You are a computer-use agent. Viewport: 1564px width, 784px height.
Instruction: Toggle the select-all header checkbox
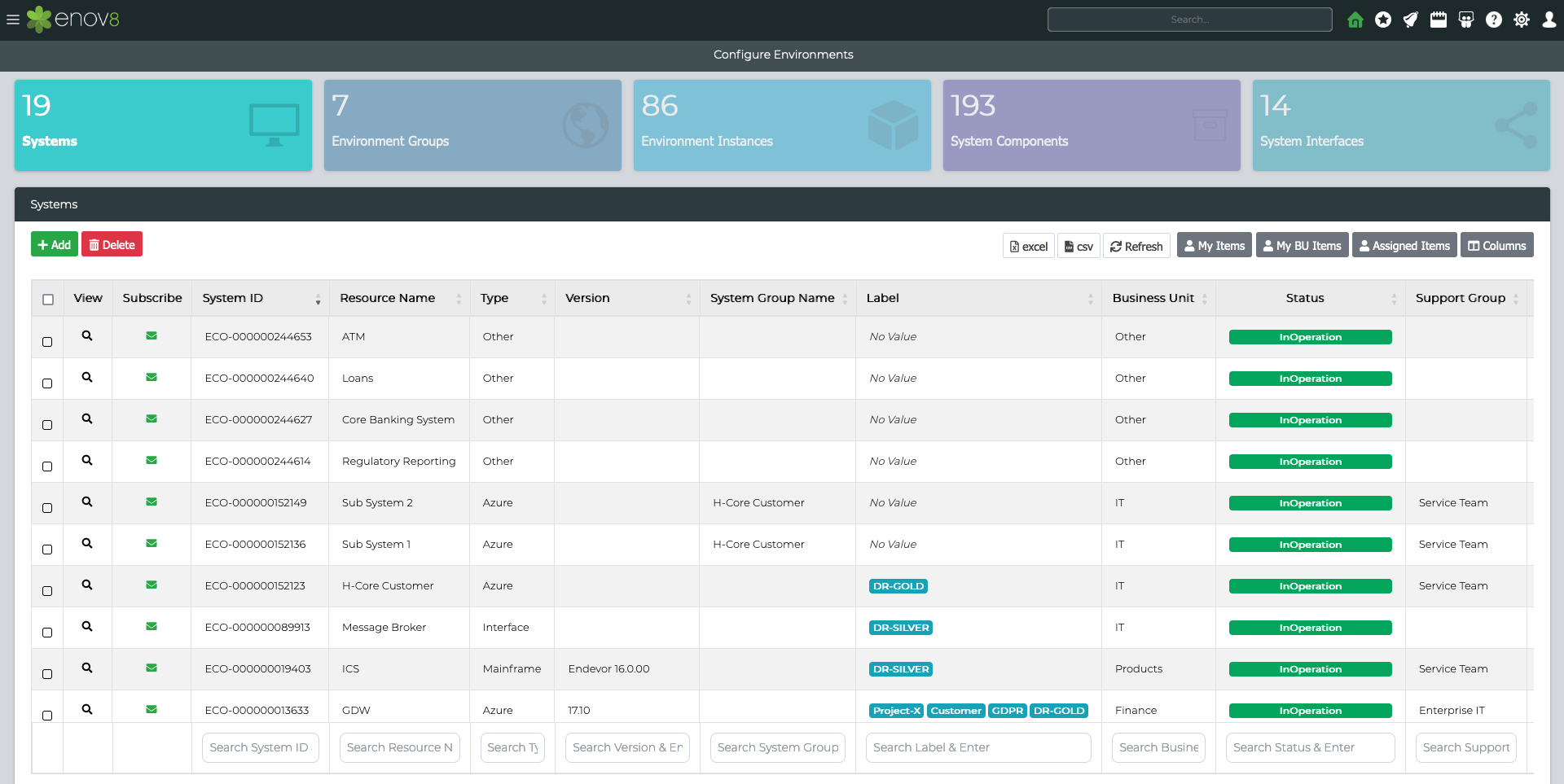(x=48, y=300)
